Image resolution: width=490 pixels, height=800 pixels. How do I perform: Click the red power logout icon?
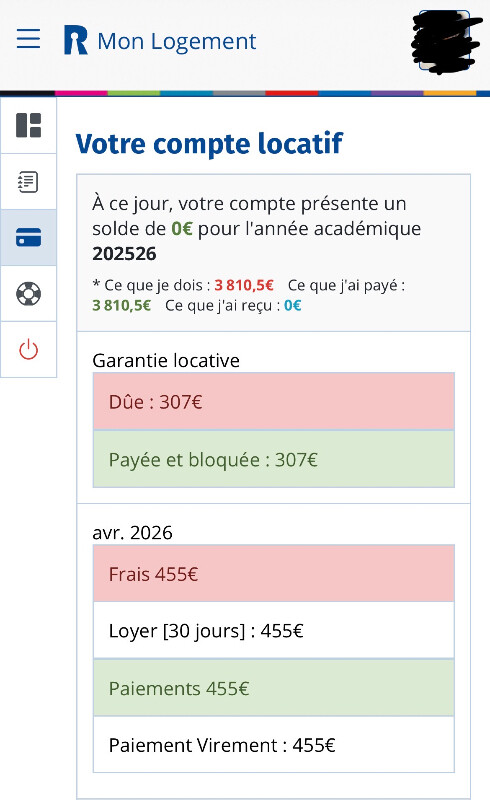click(x=29, y=350)
